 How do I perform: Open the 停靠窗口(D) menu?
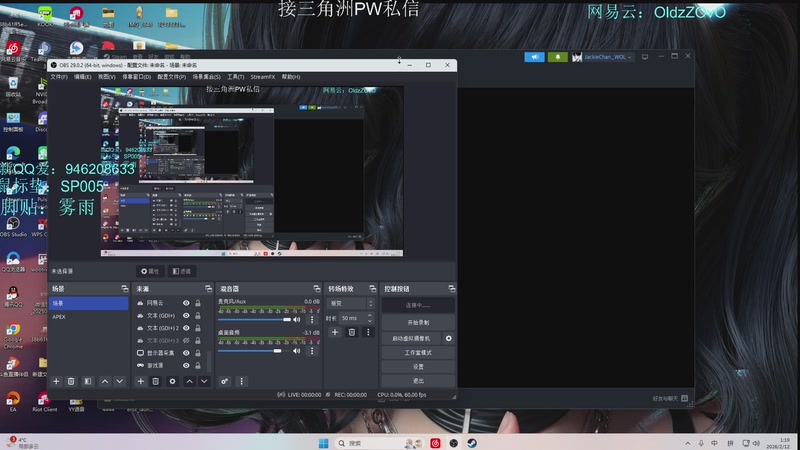coord(137,77)
